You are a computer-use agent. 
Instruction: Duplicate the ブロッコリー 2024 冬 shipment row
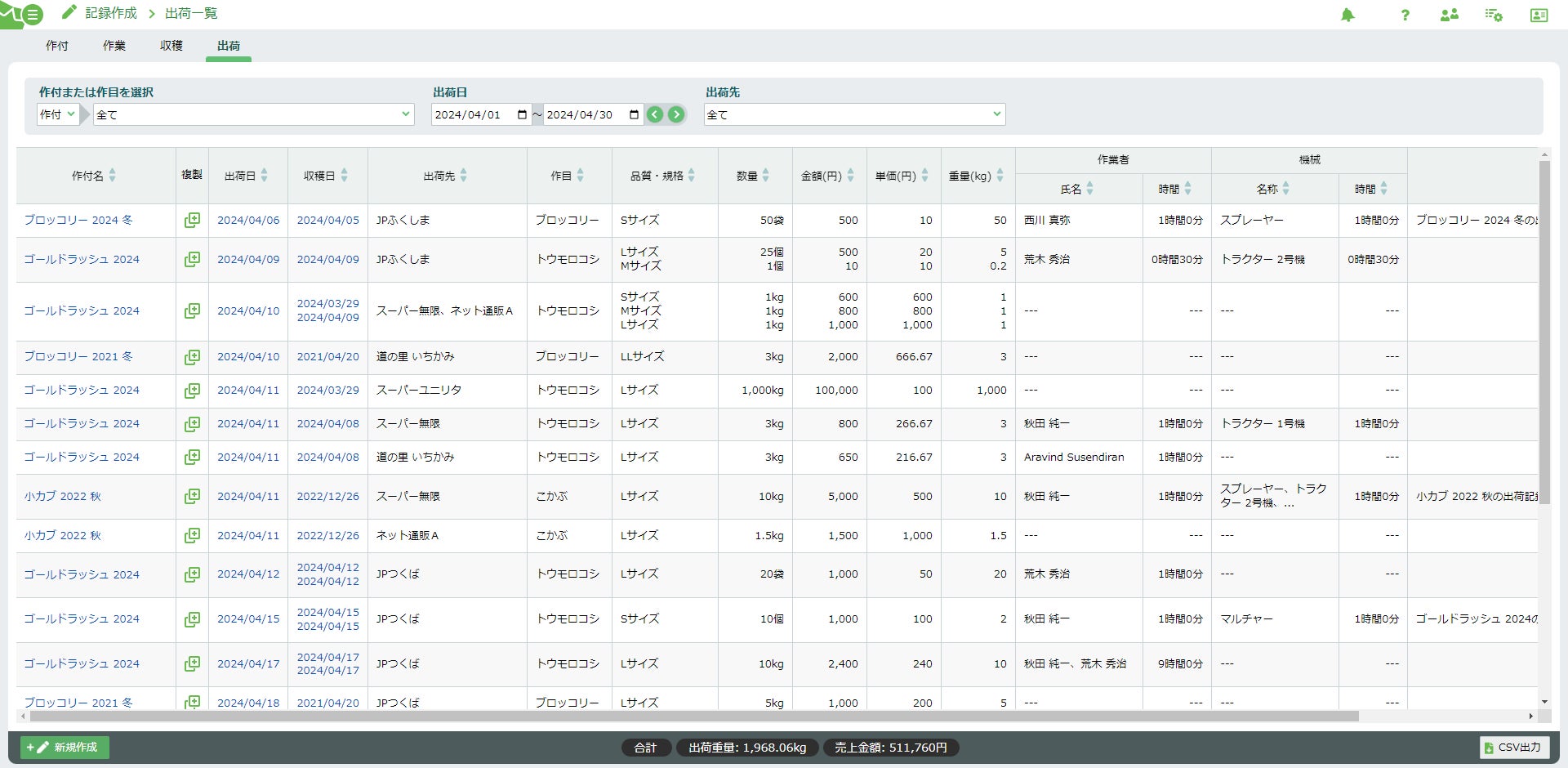(192, 220)
